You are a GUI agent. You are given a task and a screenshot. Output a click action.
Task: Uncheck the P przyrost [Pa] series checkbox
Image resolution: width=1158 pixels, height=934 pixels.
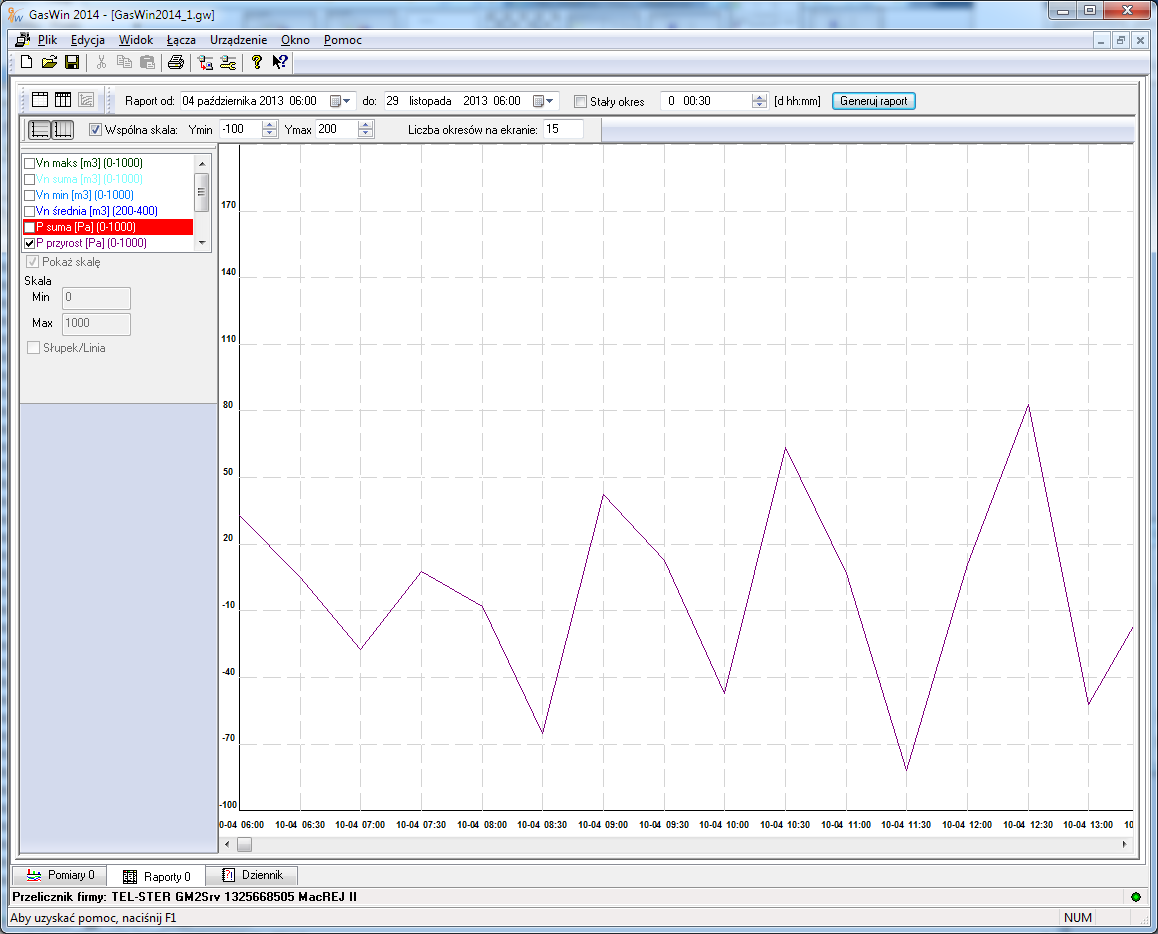point(30,244)
